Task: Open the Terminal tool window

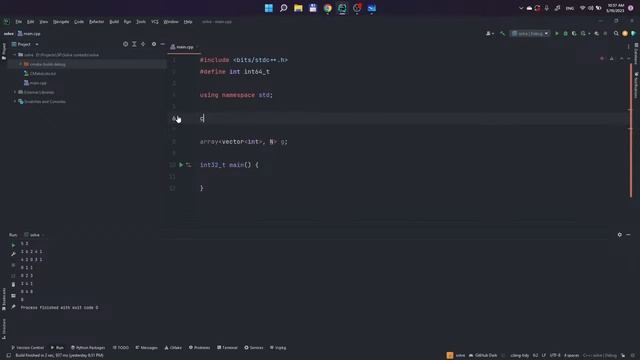Action: tap(227, 348)
